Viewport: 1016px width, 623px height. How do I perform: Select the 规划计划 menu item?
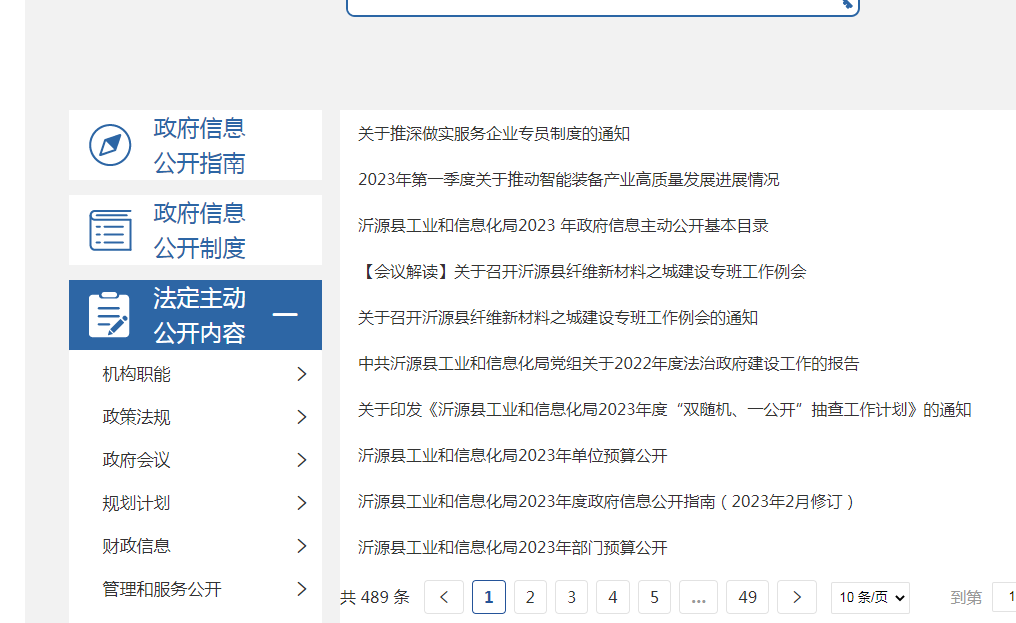coord(137,503)
